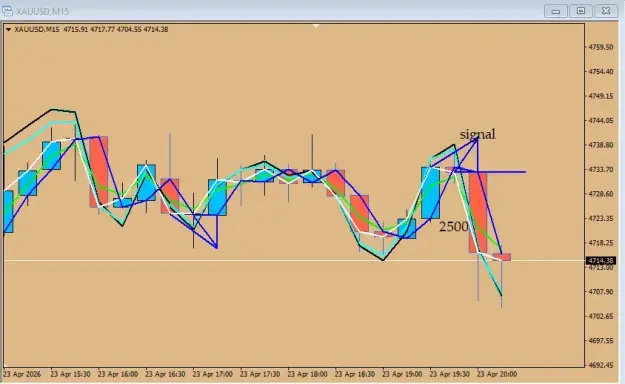Close the XAUUSD,M15 chart window
625x384 pixels.
point(606,11)
